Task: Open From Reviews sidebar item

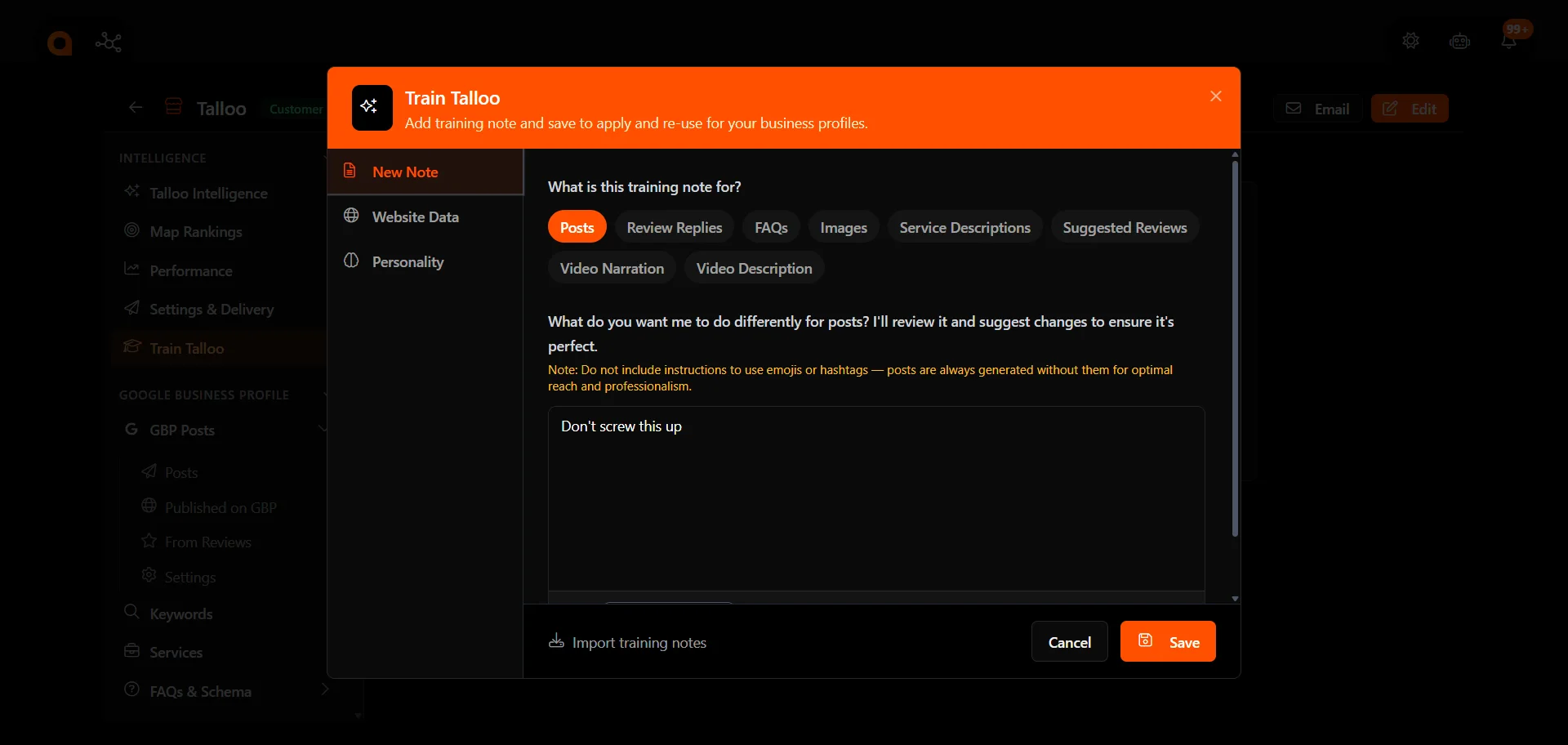Action: 208,542
